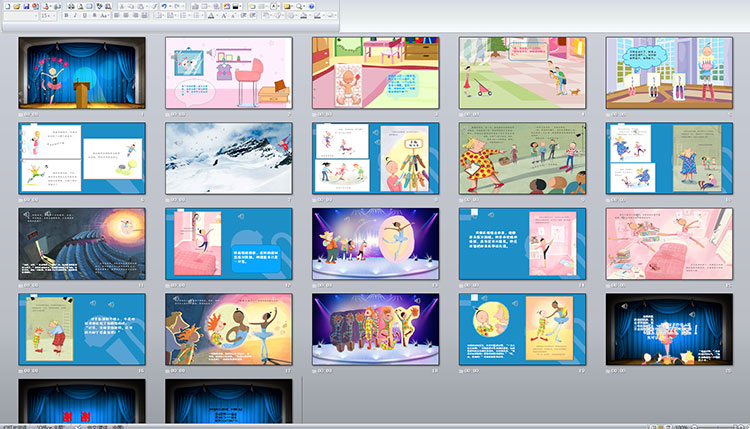Select slide 4 with stroller and dog

pyautogui.click(x=522, y=73)
